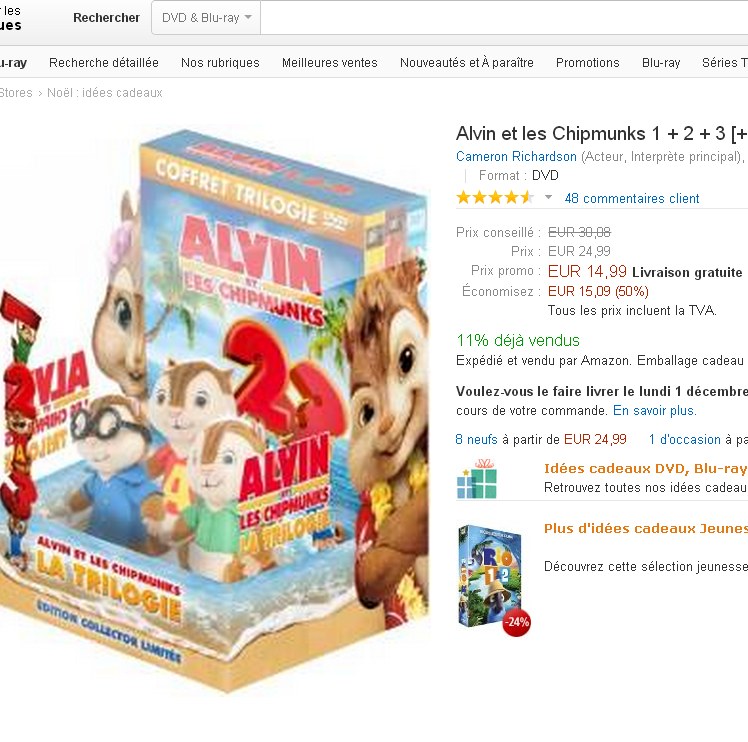Screen dimensions: 748x742
Task: Select the Promotions menu item
Action: pos(587,63)
